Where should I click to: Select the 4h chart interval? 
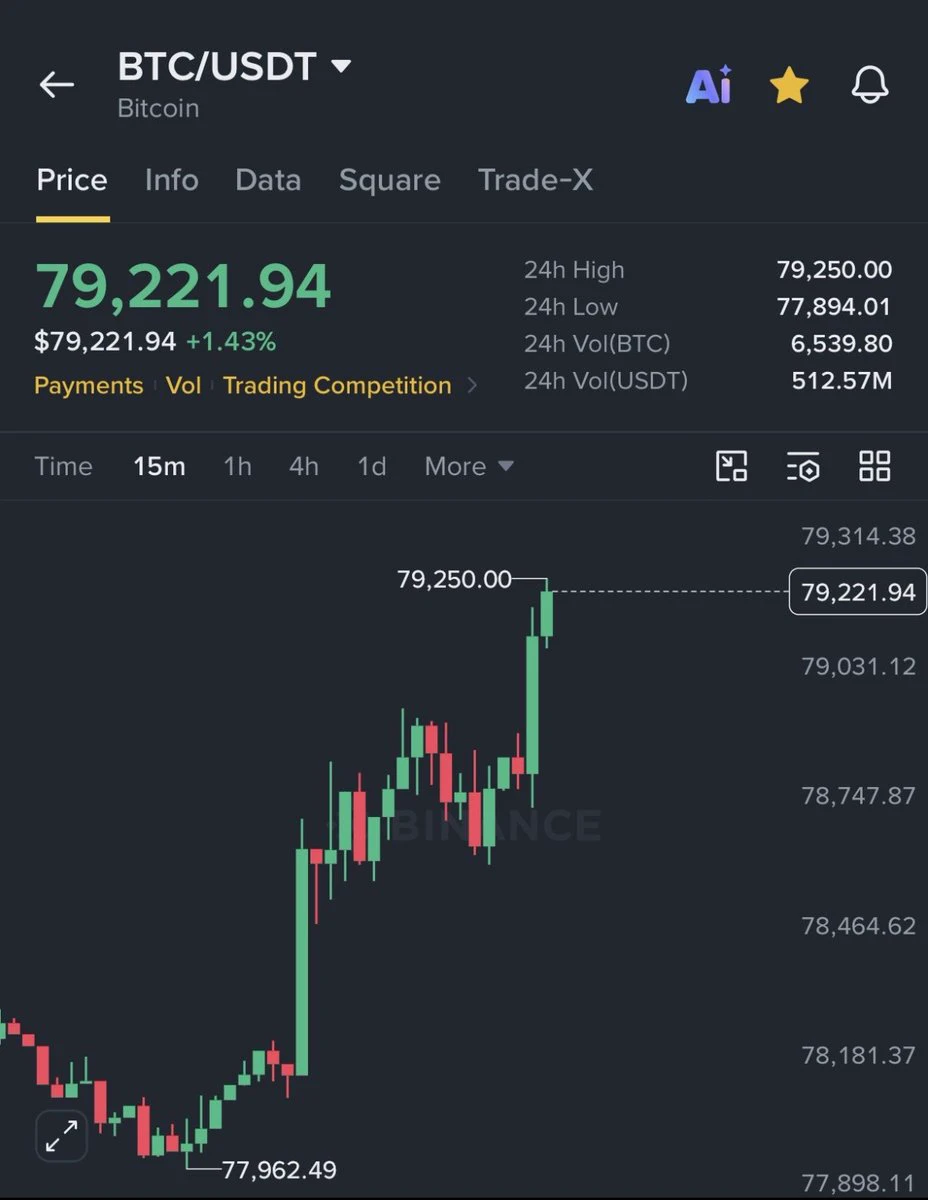tap(304, 466)
